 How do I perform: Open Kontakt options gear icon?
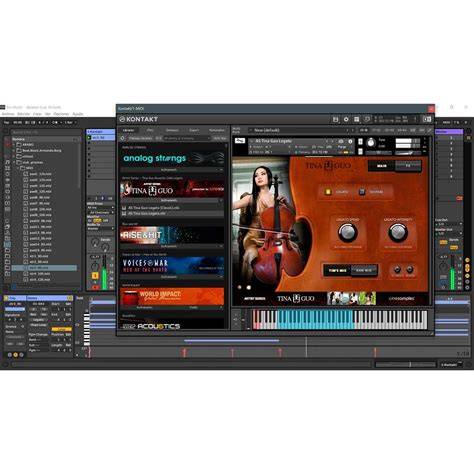(346, 119)
